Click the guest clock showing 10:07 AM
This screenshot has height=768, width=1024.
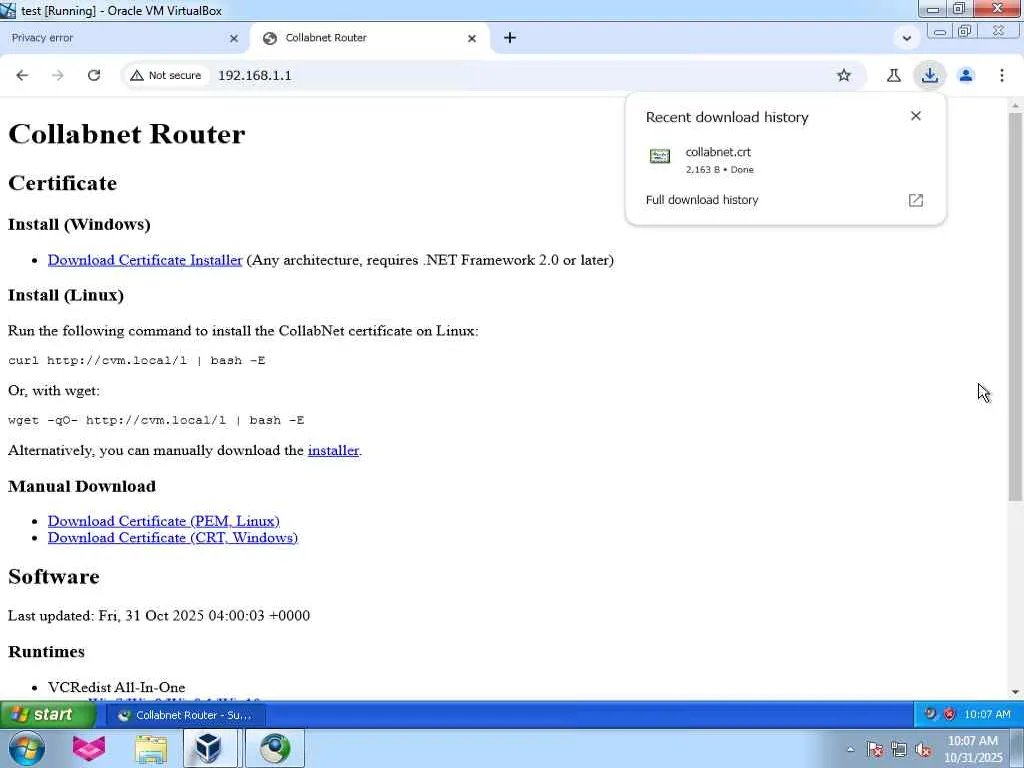[987, 714]
